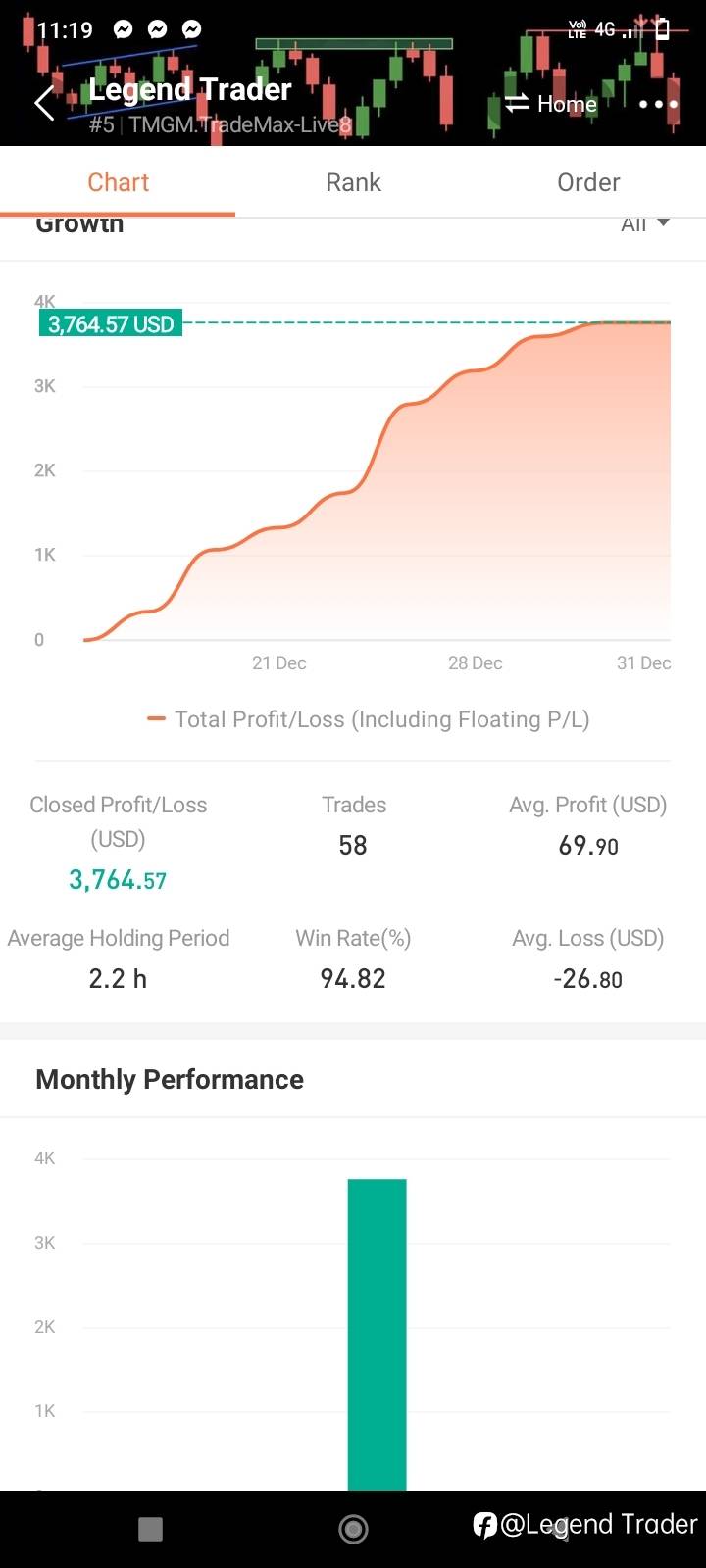Screen dimensions: 706x1568
Task: Tap the swap arrows icon beside Home
Action: (x=517, y=103)
